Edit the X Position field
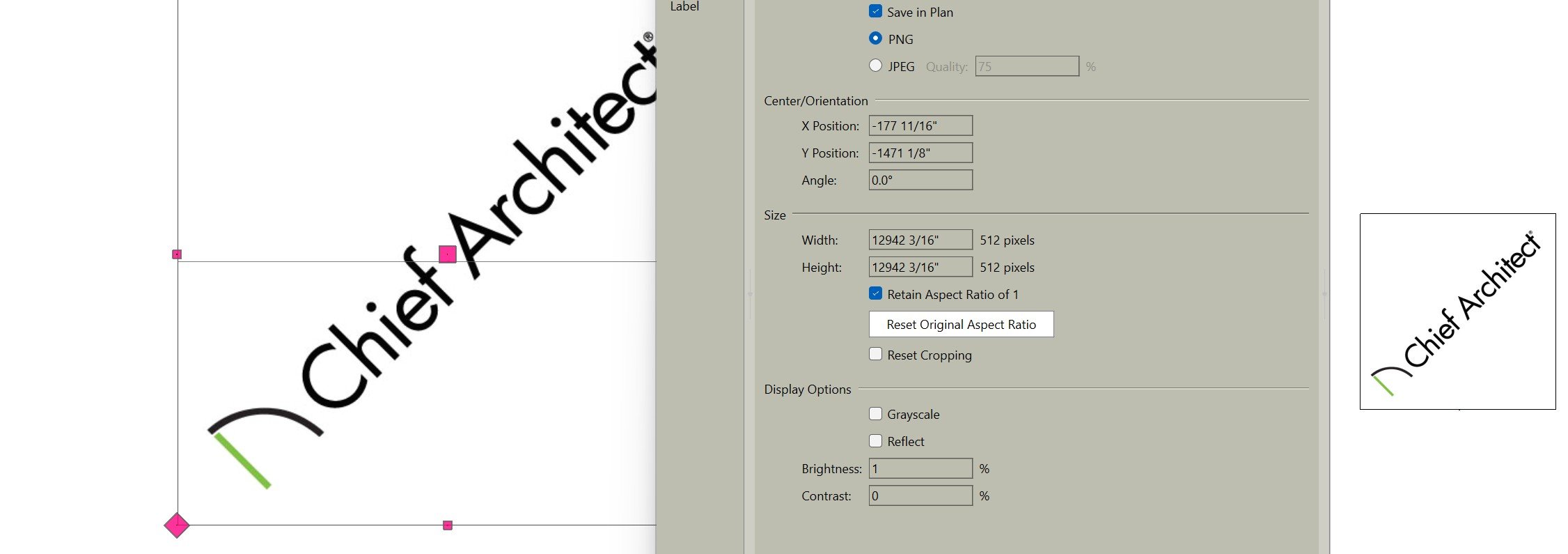This screenshot has height=554, width=1568. [x=920, y=125]
